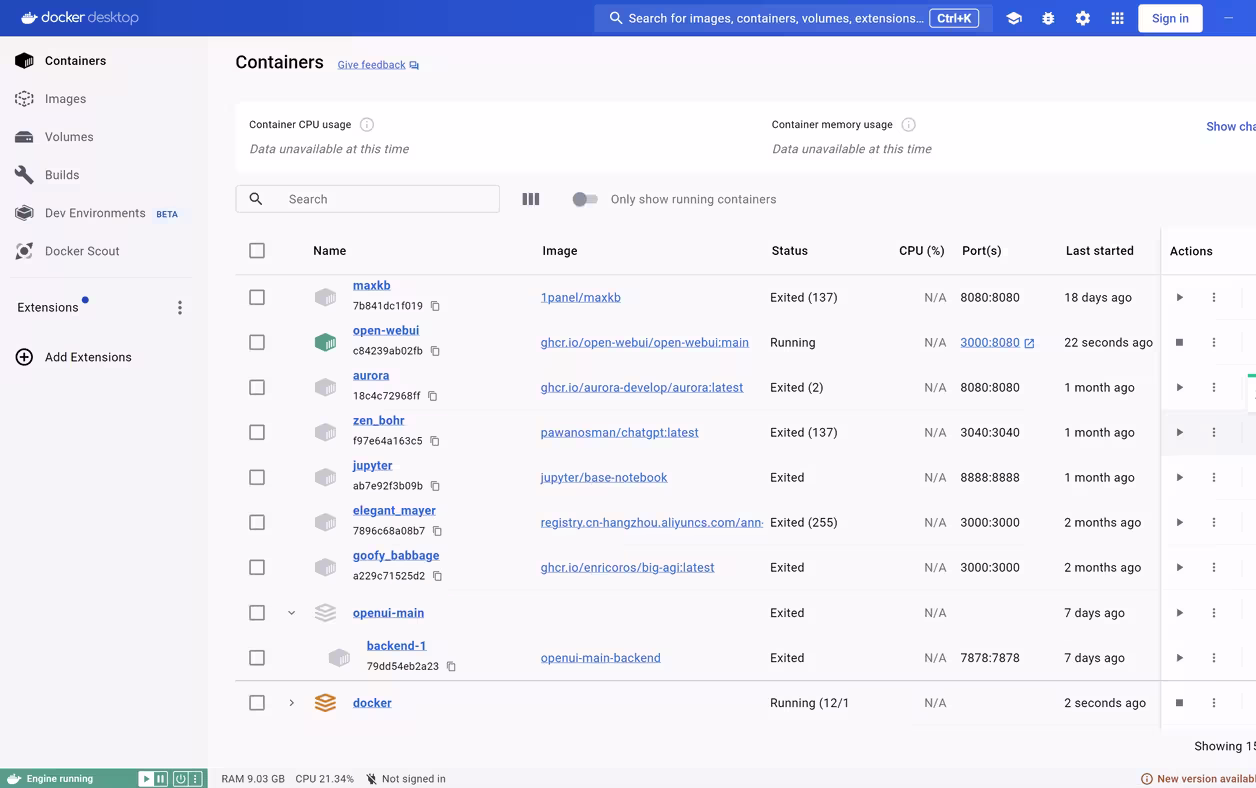Toggle Only show running containers switch
This screenshot has width=1256, height=788.
585,199
